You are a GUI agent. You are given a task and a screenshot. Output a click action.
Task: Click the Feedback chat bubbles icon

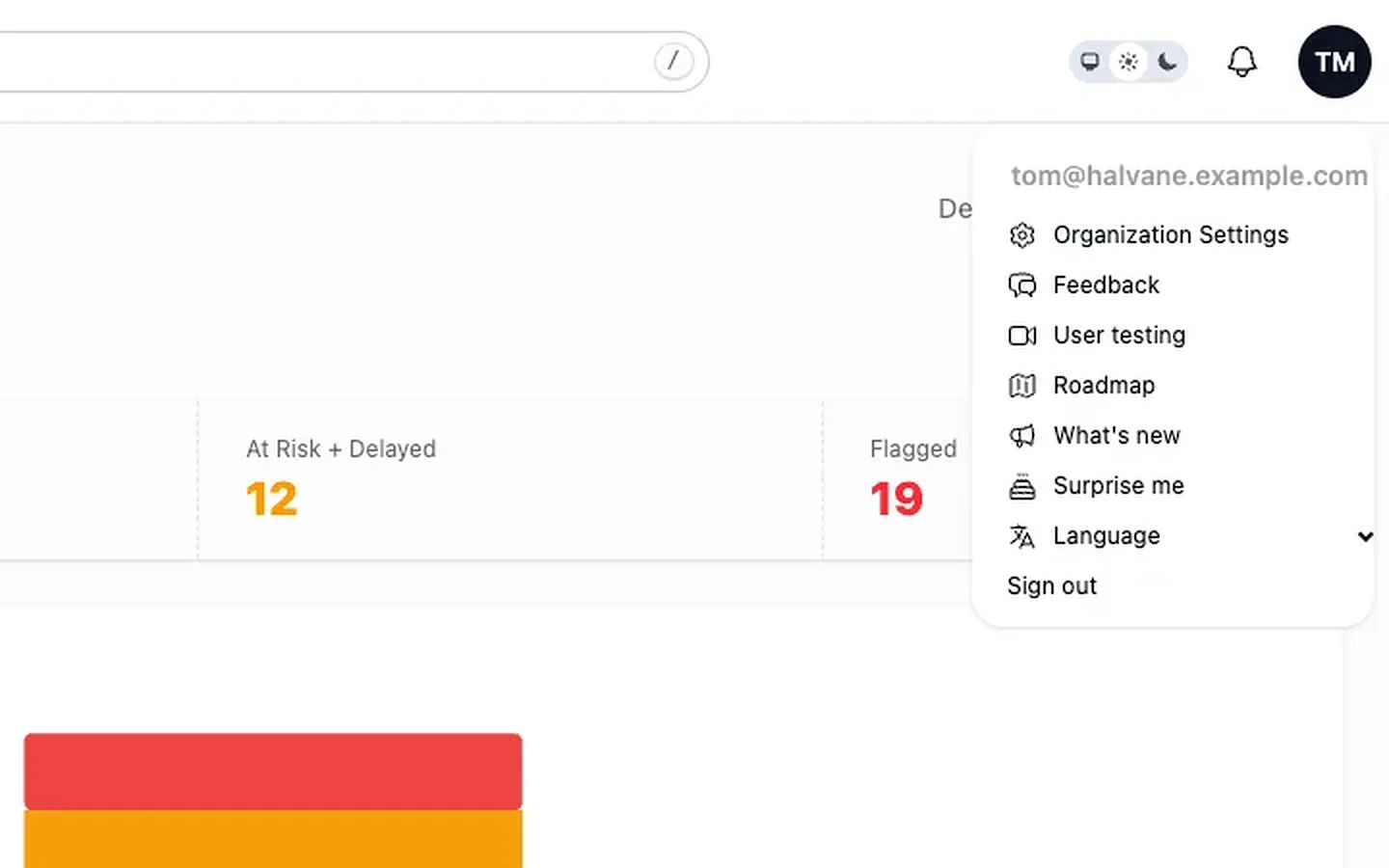(1022, 285)
